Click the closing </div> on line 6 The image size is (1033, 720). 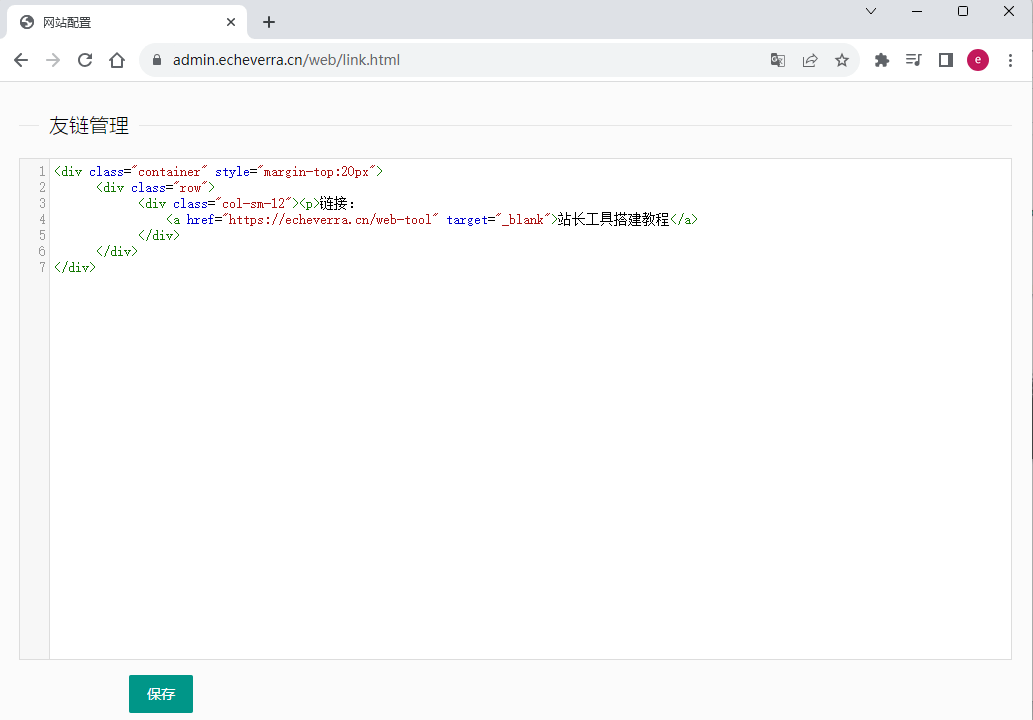tap(117, 251)
